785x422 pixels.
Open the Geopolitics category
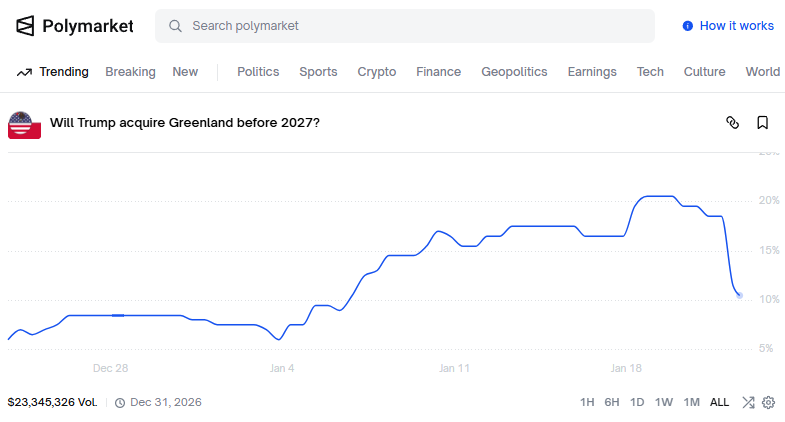pos(514,72)
